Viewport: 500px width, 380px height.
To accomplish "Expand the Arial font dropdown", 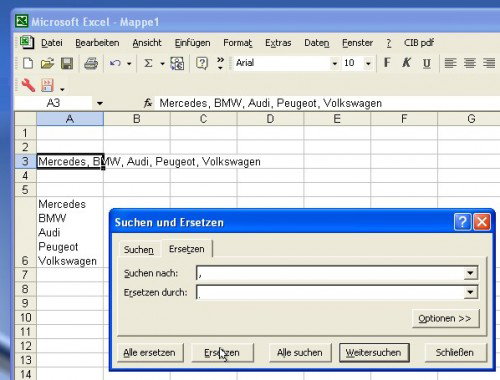I will (334, 63).
